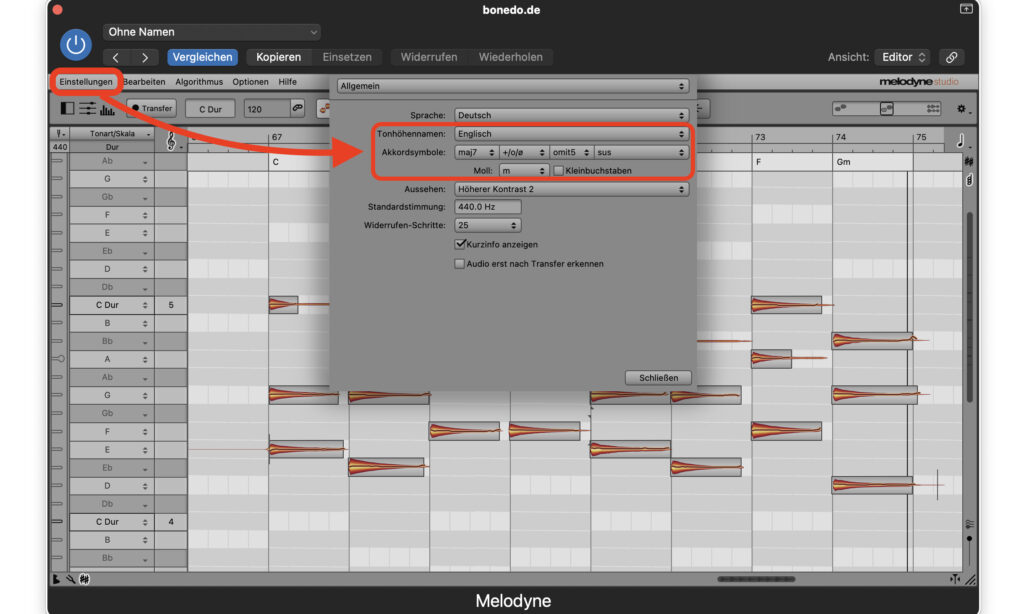Open the Moll m dropdown
Image resolution: width=1024 pixels, height=614 pixels.
pyautogui.click(x=523, y=170)
